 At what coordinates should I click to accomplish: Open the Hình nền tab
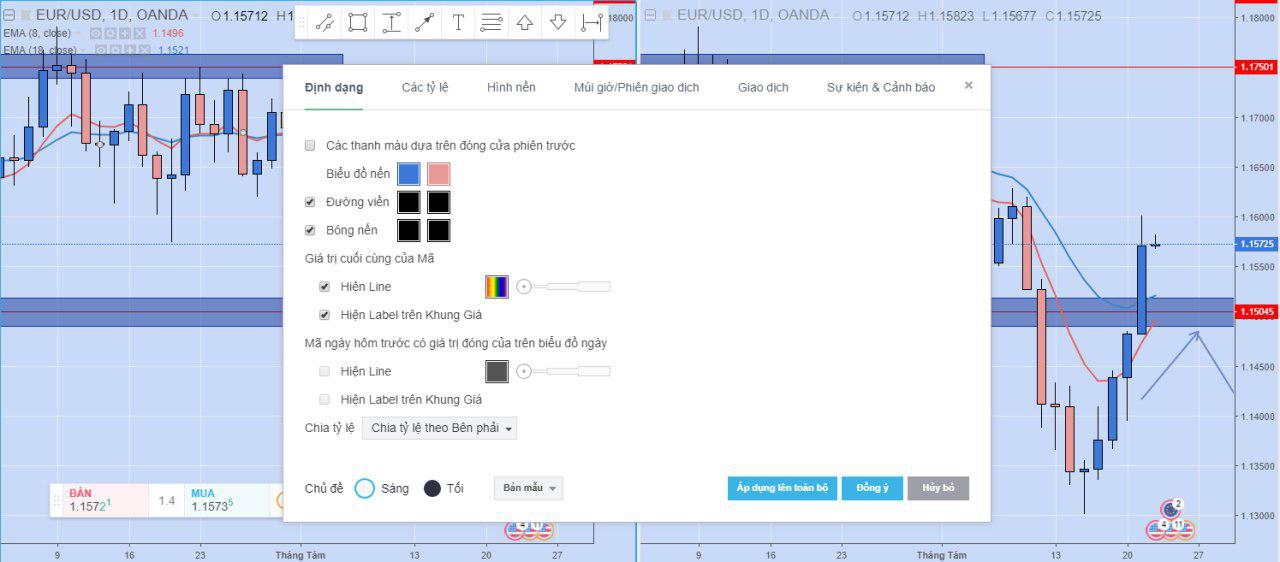point(511,87)
